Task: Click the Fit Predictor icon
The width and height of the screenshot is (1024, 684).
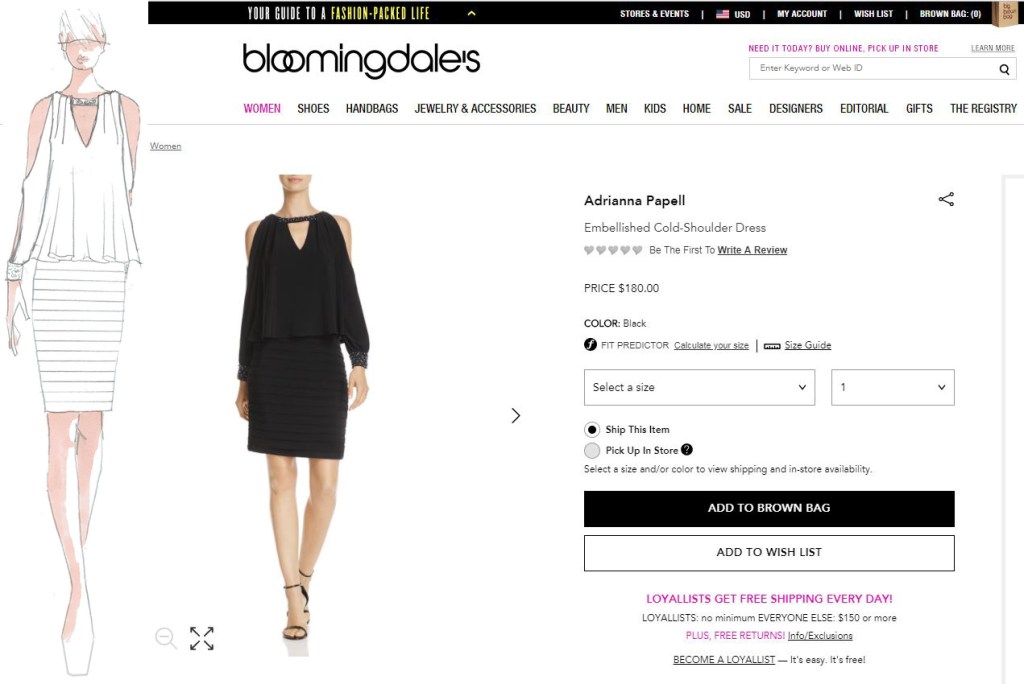Action: [590, 345]
